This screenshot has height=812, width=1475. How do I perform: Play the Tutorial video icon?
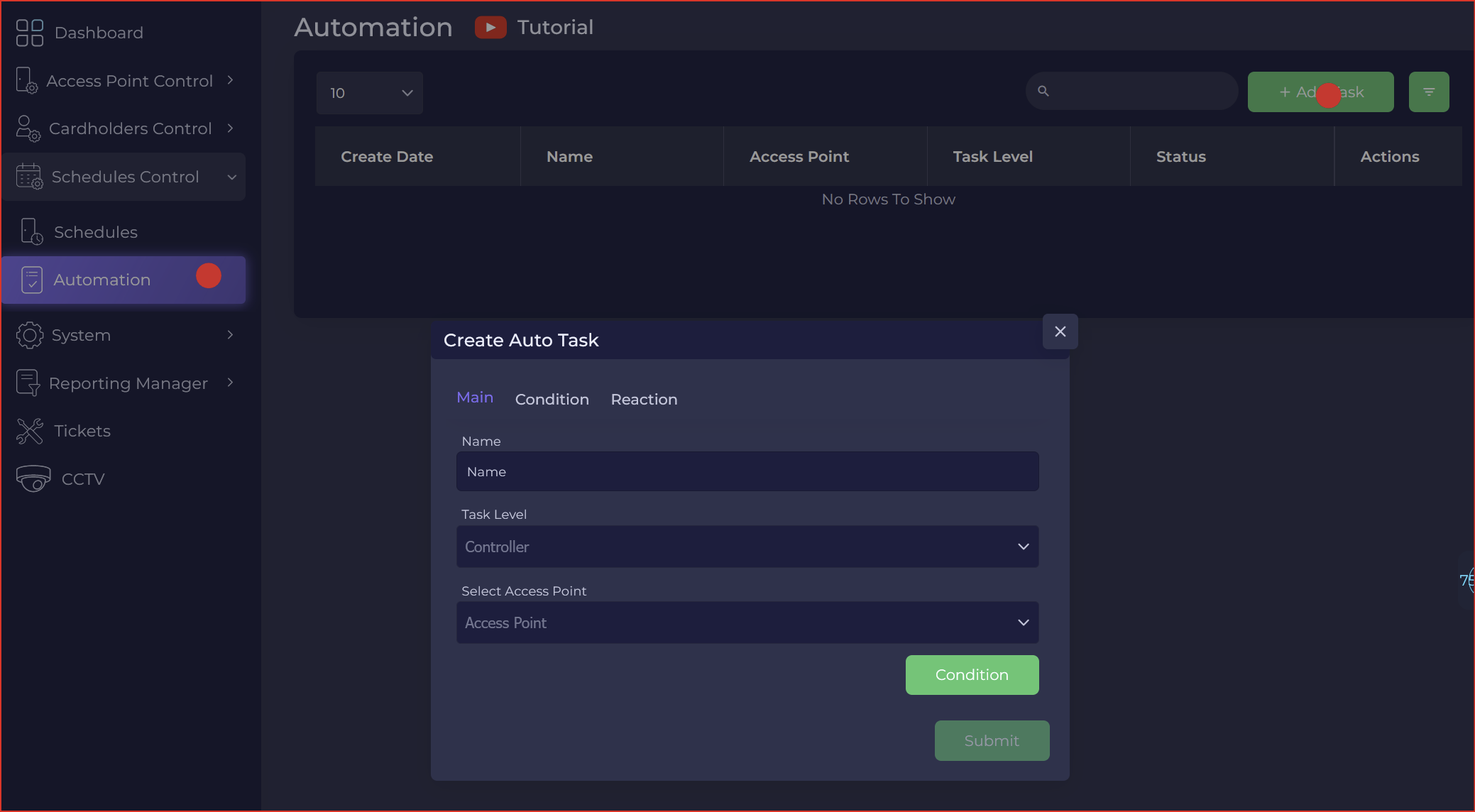(x=490, y=28)
